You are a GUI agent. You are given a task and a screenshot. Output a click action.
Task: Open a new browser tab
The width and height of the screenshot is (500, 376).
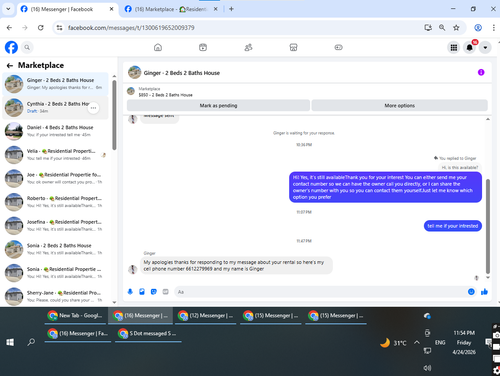pyautogui.click(x=231, y=9)
